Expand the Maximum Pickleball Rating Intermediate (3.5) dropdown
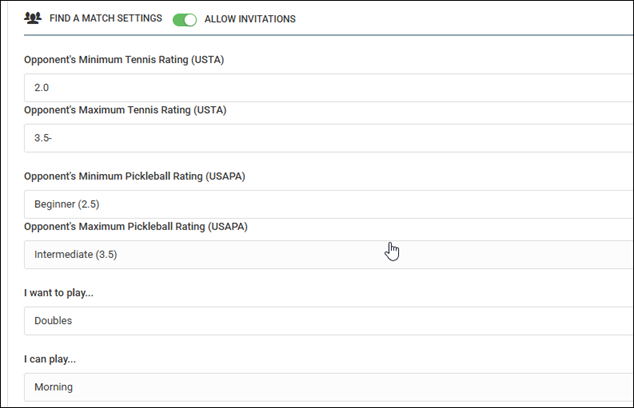The height and width of the screenshot is (408, 634). click(328, 254)
